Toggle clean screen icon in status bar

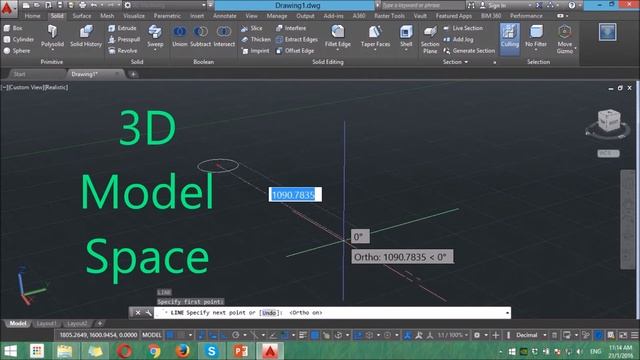pyautogui.click(x=623, y=335)
